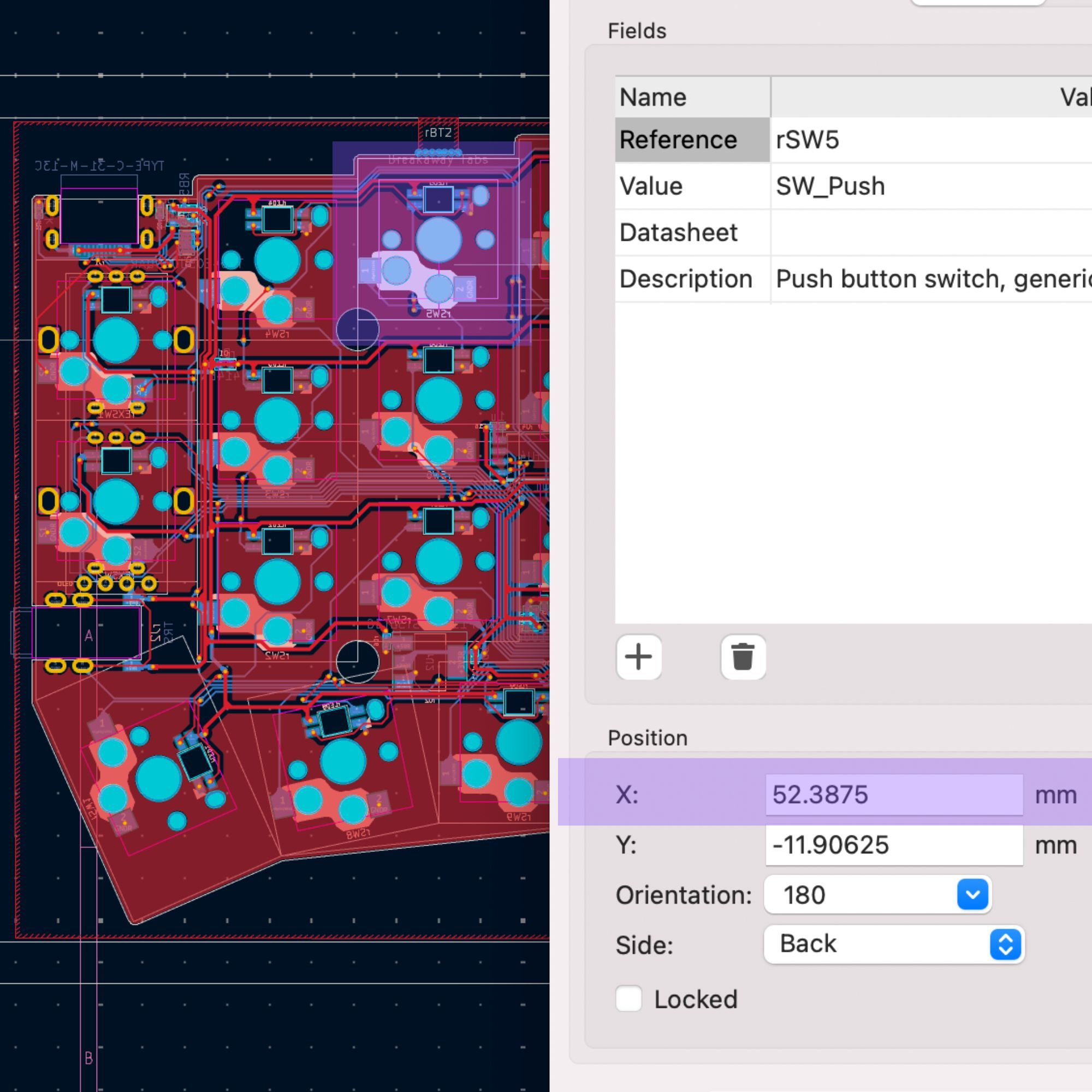1092x1092 pixels.
Task: Click the USB TYPE-C connector footprint
Action: point(99,218)
